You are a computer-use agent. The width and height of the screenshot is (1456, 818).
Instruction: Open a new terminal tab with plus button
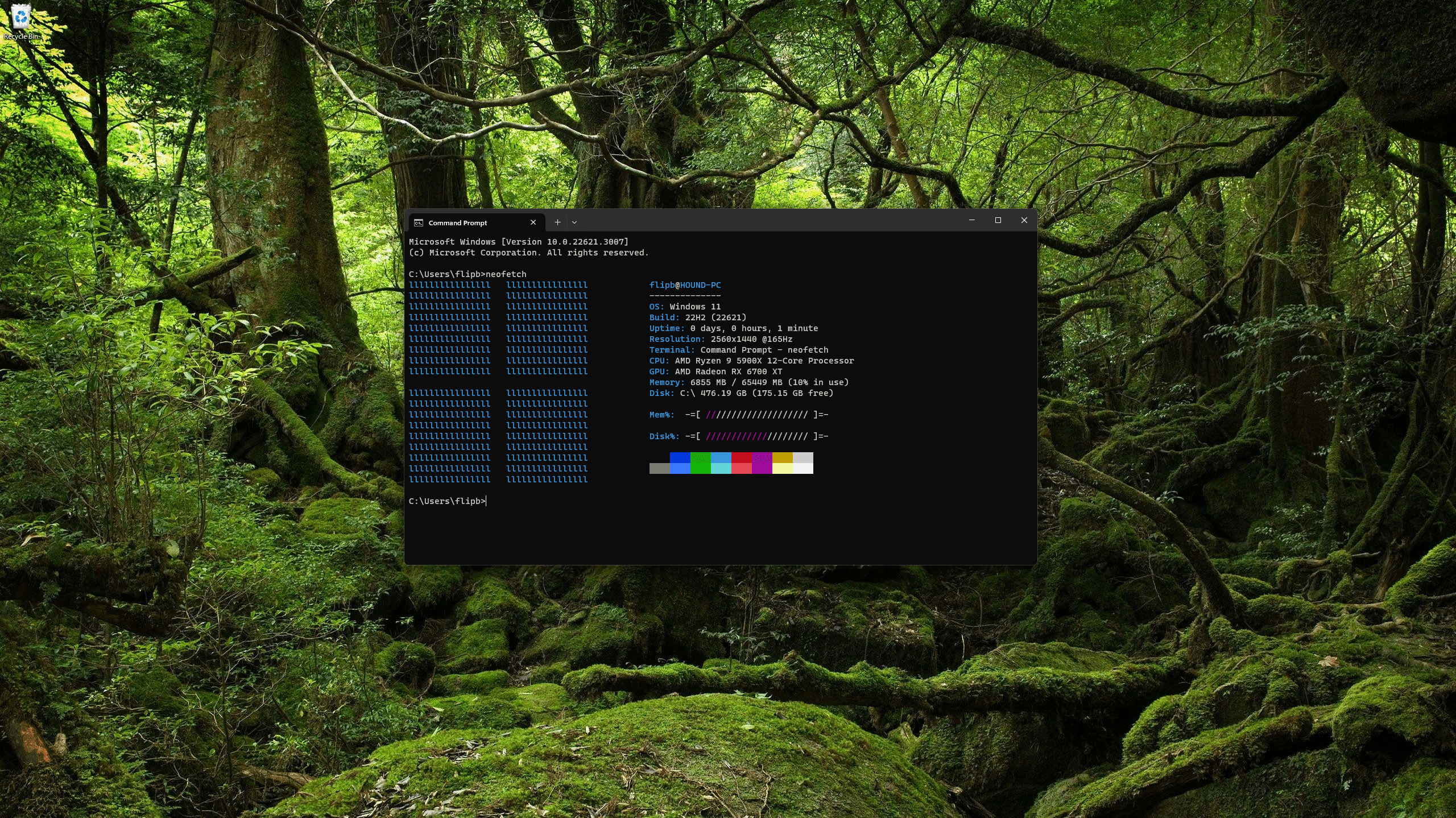[x=557, y=222]
